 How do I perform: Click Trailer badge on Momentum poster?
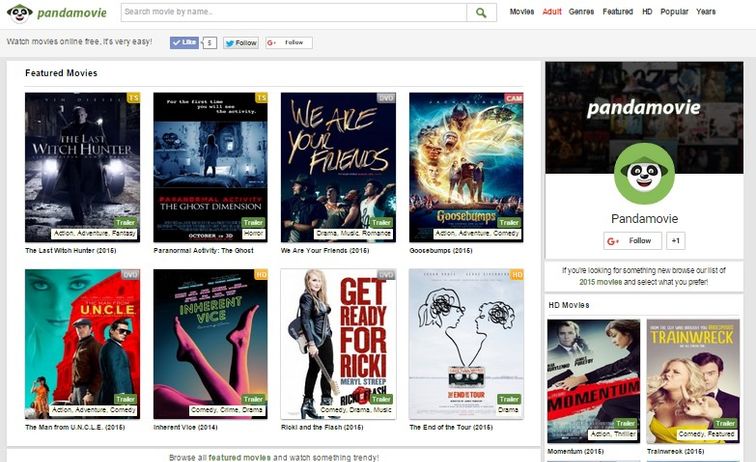click(x=625, y=423)
